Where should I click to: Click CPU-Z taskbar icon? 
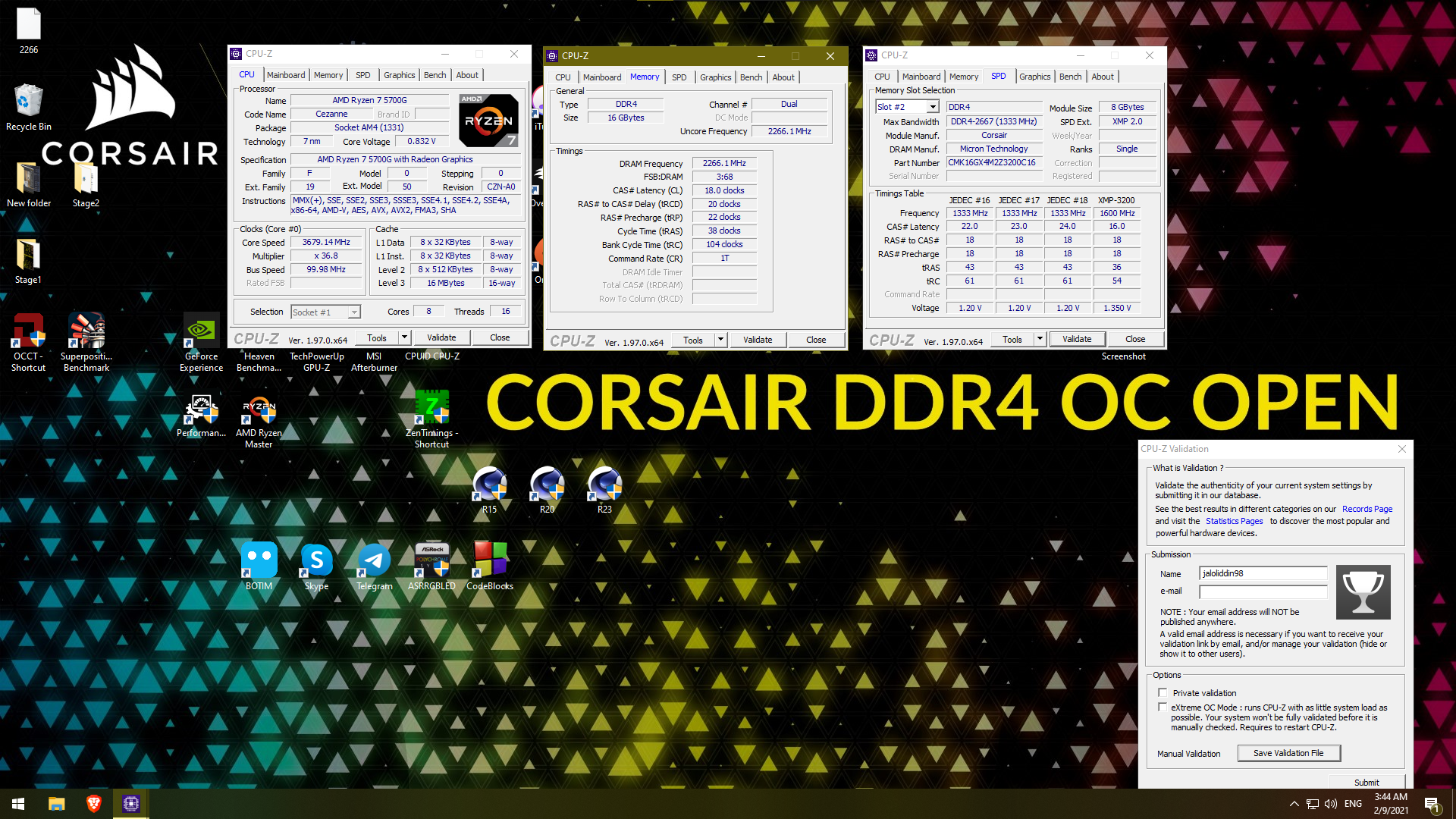131,804
